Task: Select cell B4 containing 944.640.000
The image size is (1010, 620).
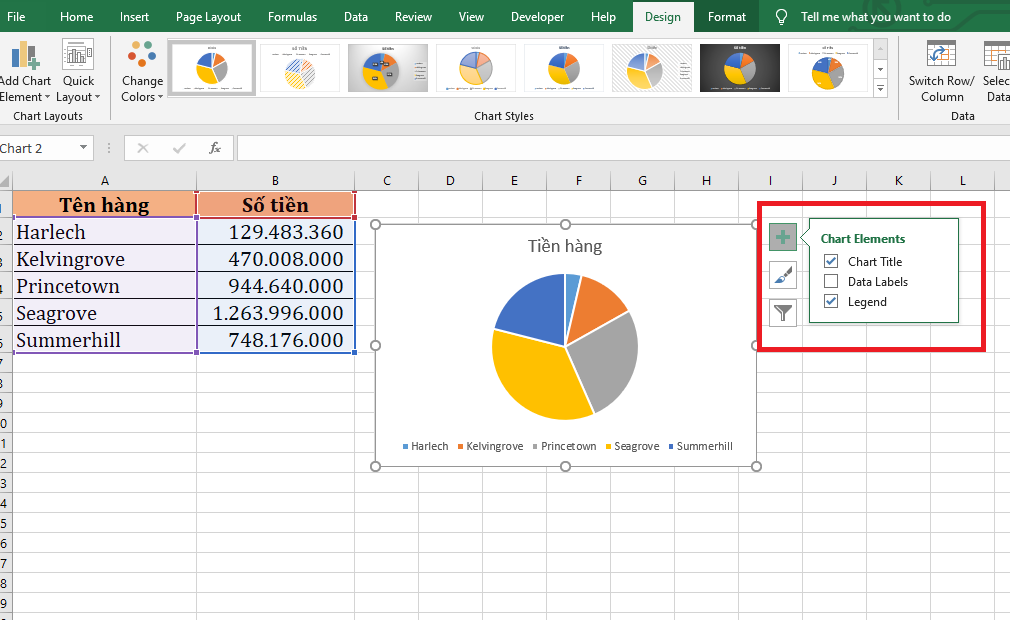Action: [276, 286]
